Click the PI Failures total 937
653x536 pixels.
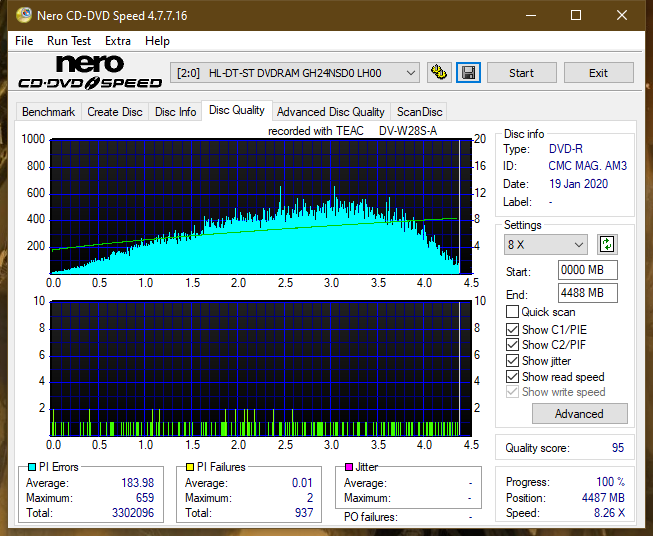pyautogui.click(x=304, y=513)
